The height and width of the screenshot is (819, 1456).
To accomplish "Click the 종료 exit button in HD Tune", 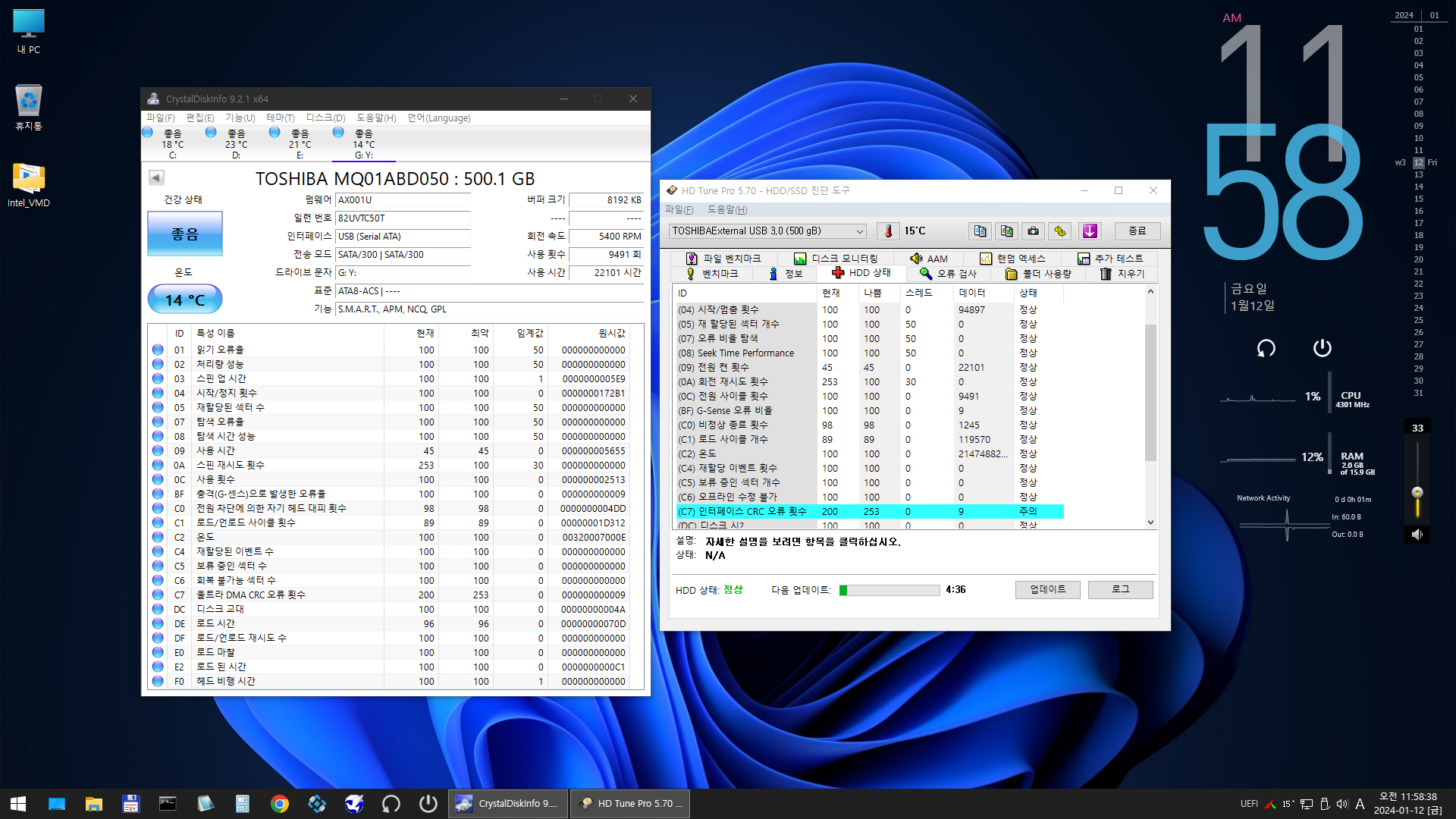I will tap(1137, 231).
